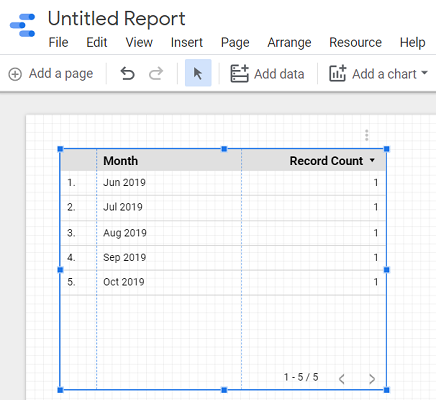Open the table's three-dot options menu
Image resolution: width=436 pixels, height=400 pixels.
click(367, 135)
